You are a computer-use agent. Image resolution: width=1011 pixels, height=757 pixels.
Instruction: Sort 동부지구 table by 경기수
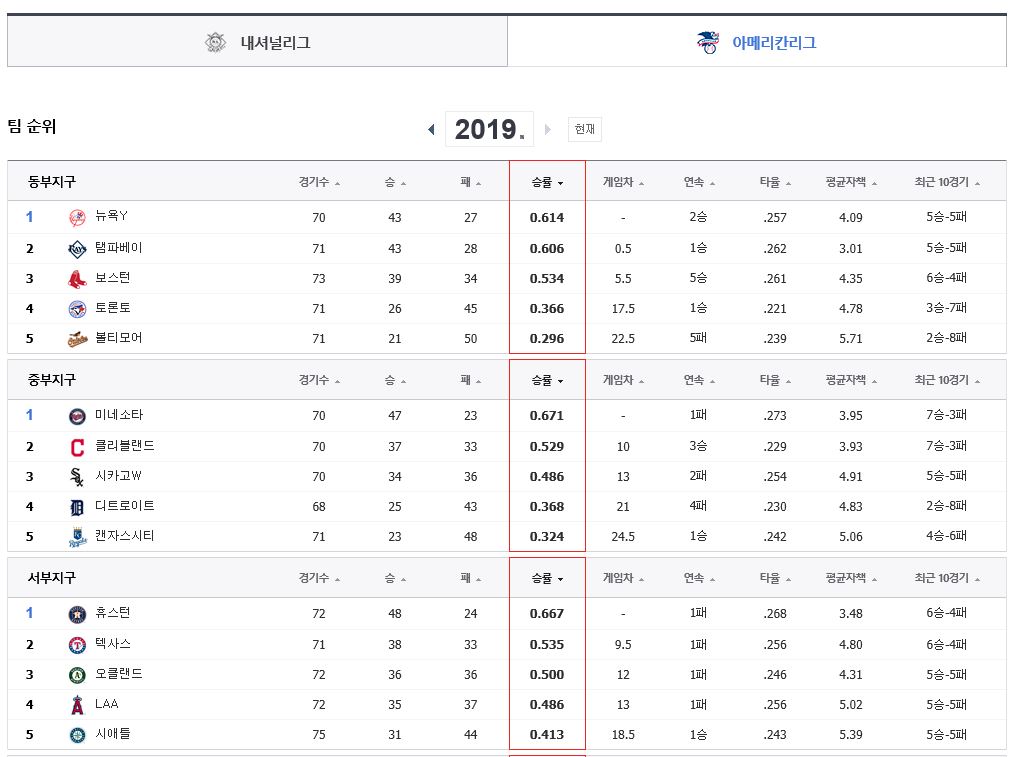pos(319,182)
